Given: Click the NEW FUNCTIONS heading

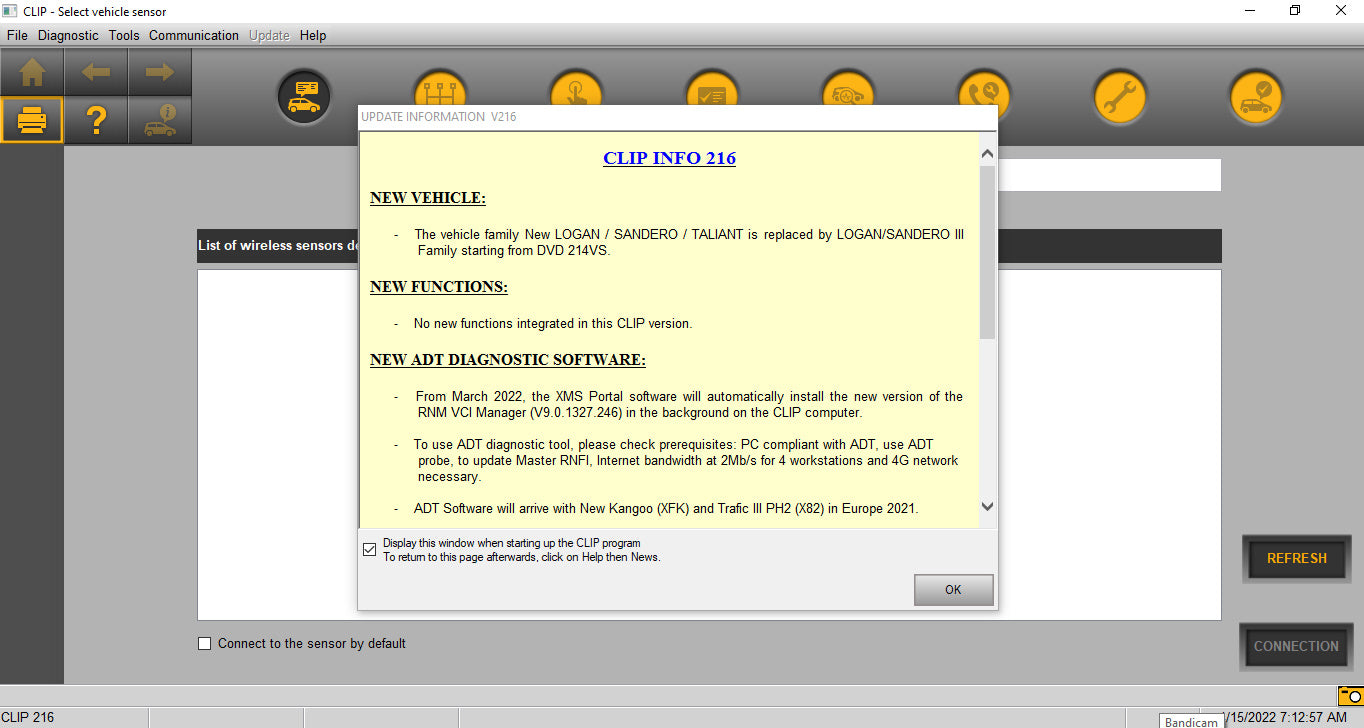Looking at the screenshot, I should pyautogui.click(x=439, y=287).
